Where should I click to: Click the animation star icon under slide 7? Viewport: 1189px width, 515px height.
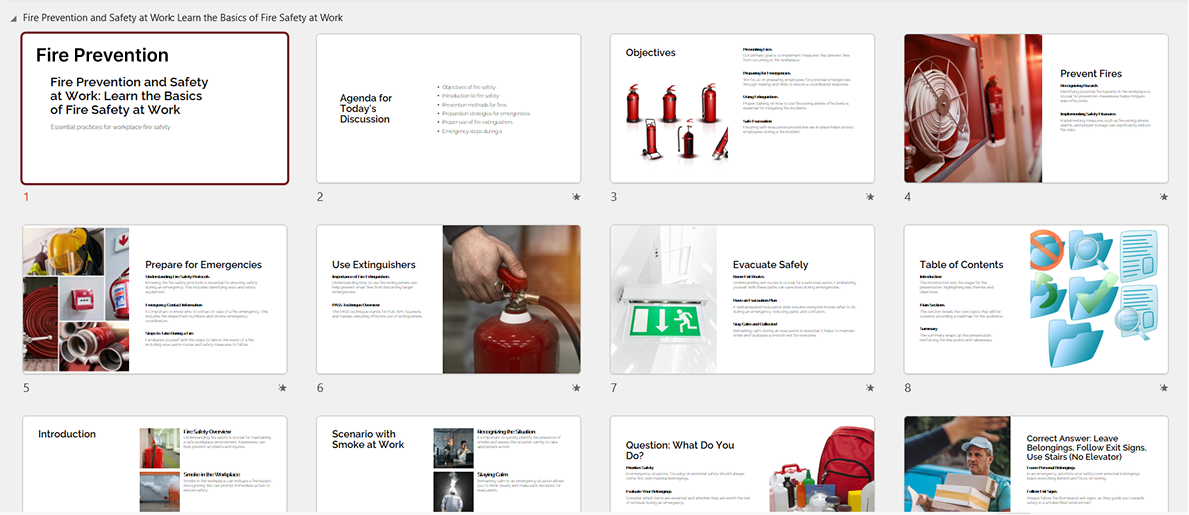pos(870,388)
